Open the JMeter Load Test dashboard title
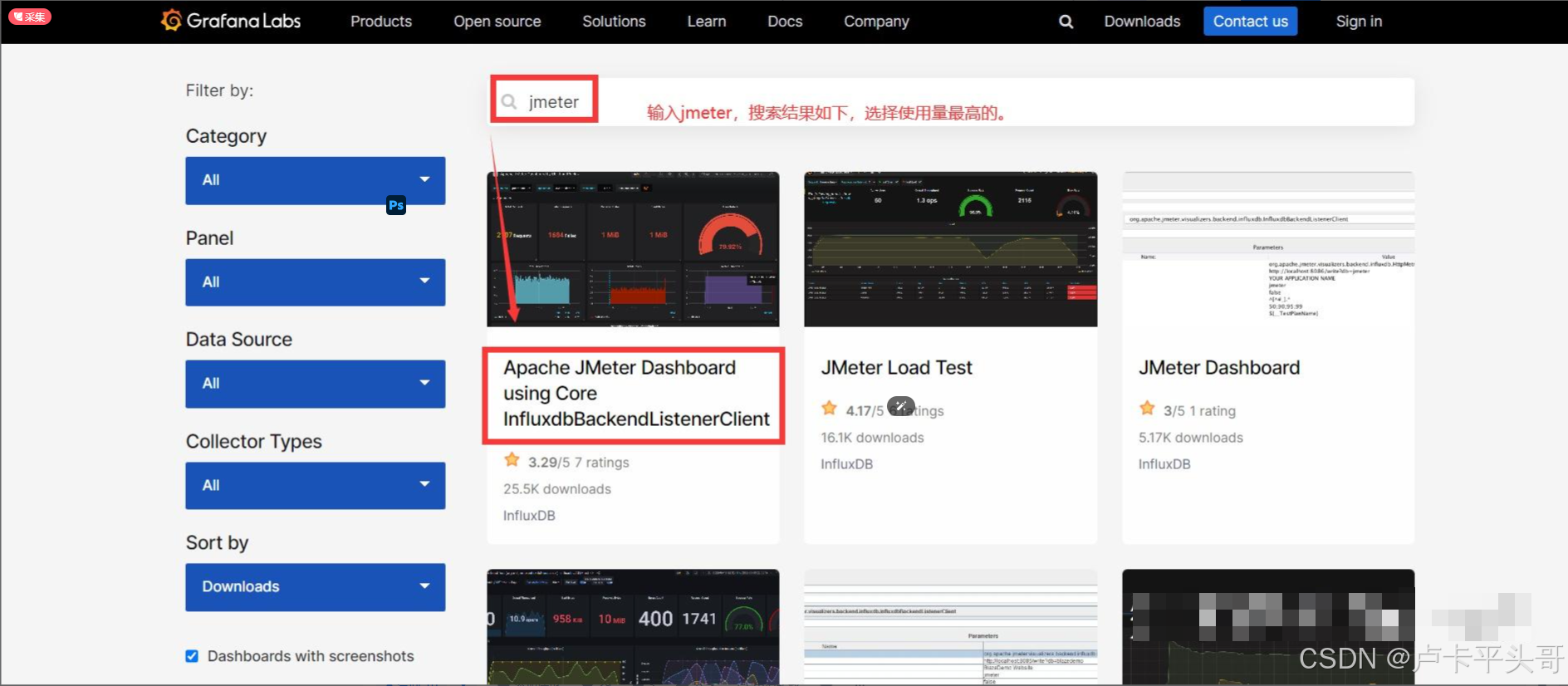Image resolution: width=1568 pixels, height=686 pixels. click(x=897, y=368)
